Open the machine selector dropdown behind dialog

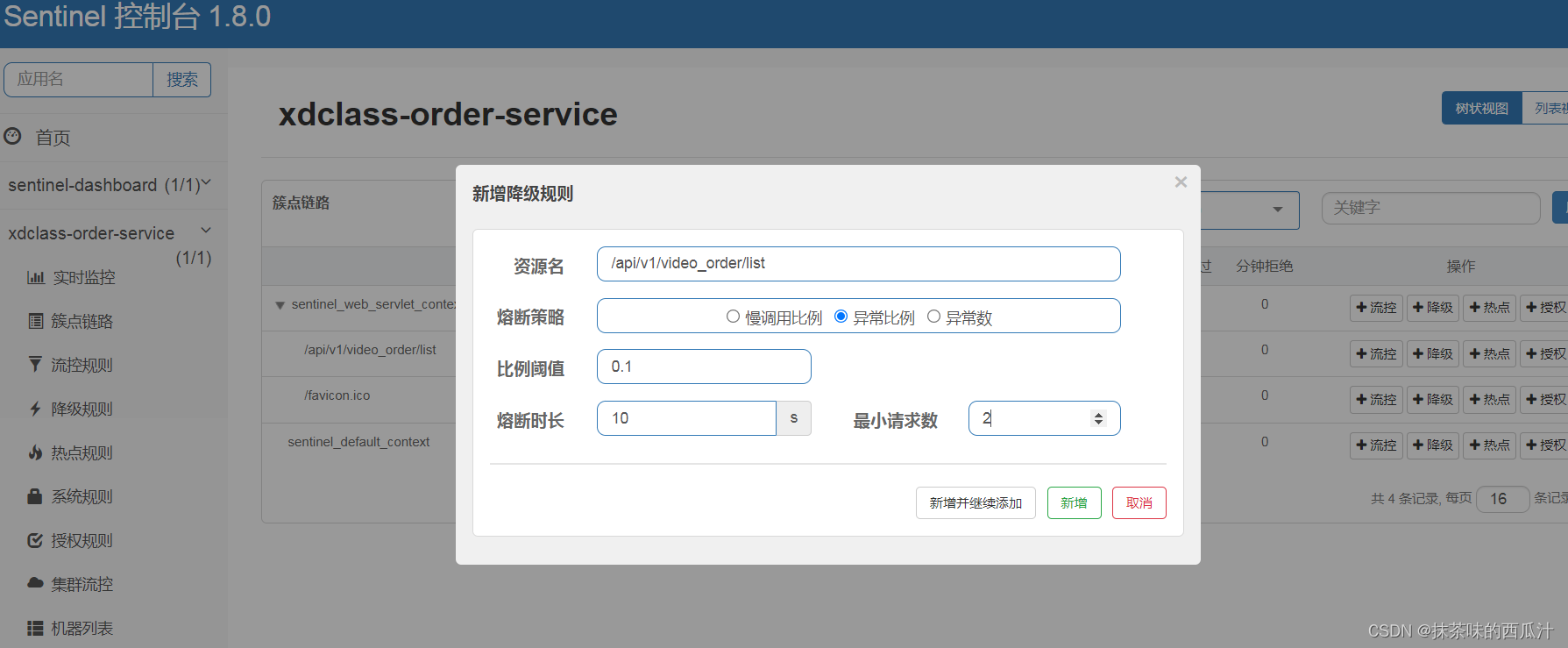(x=1250, y=210)
